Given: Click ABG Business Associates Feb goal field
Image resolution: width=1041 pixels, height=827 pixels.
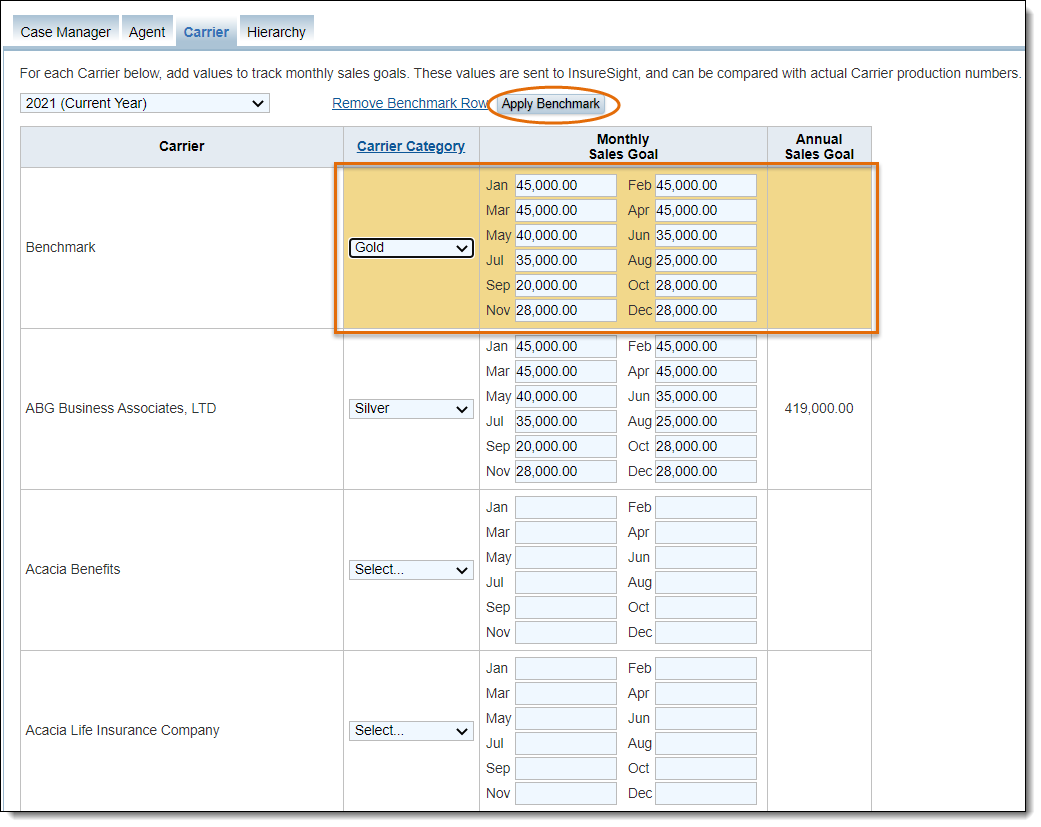Looking at the screenshot, I should point(705,346).
